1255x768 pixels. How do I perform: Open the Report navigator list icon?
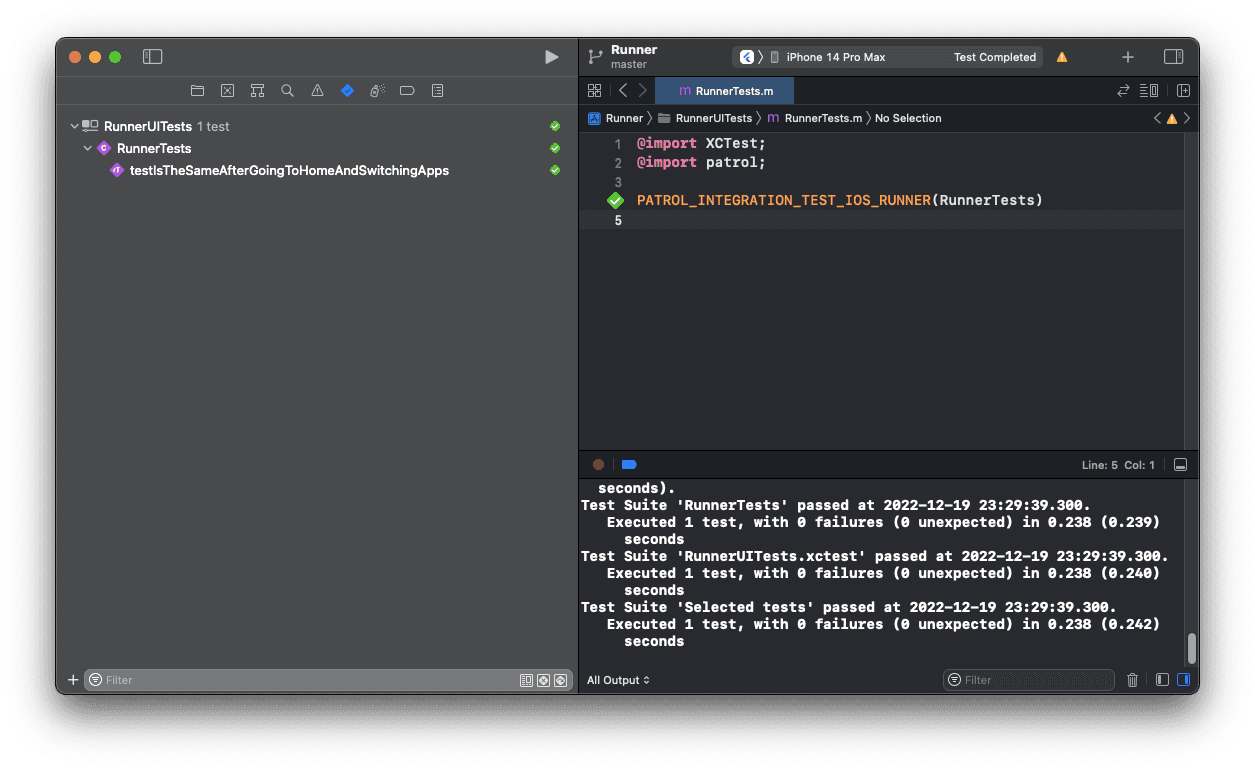click(437, 90)
